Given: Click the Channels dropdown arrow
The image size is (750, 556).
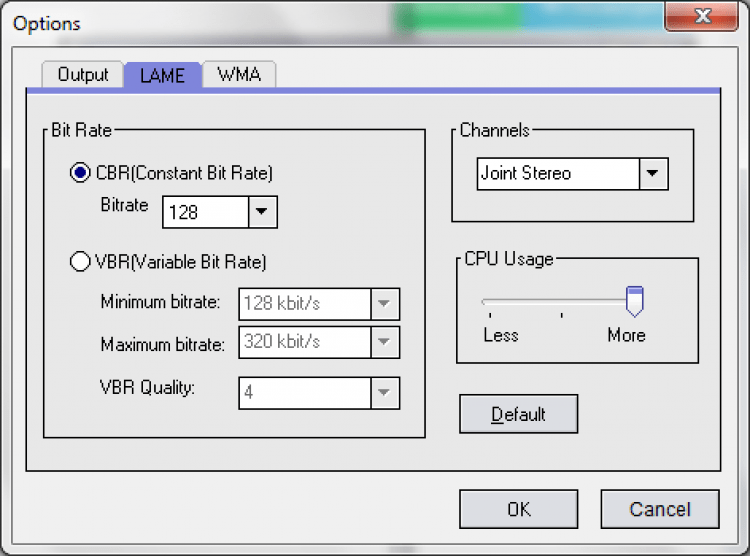Looking at the screenshot, I should pos(653,173).
